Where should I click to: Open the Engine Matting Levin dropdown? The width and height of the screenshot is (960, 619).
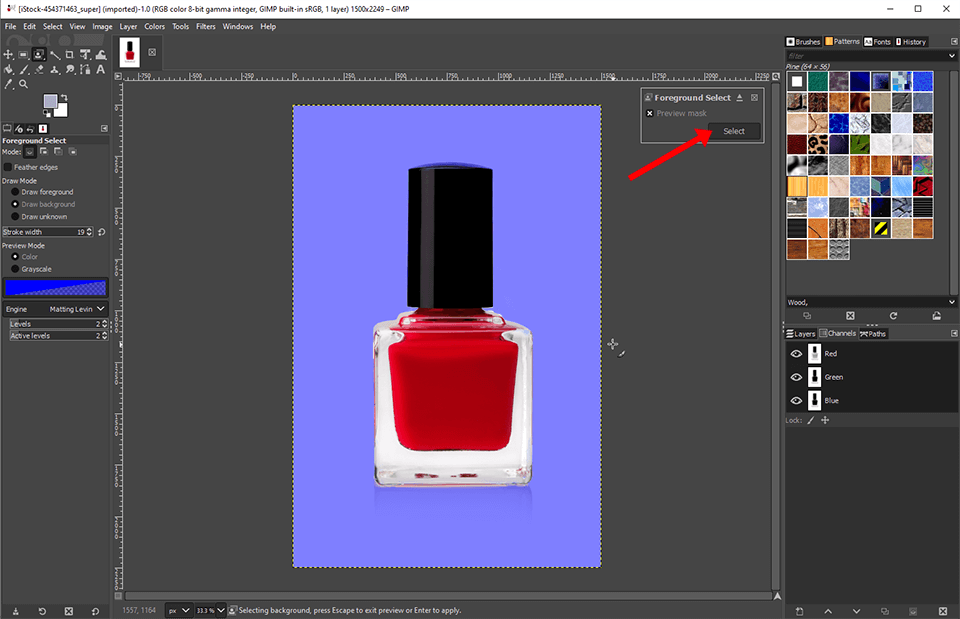click(x=76, y=310)
